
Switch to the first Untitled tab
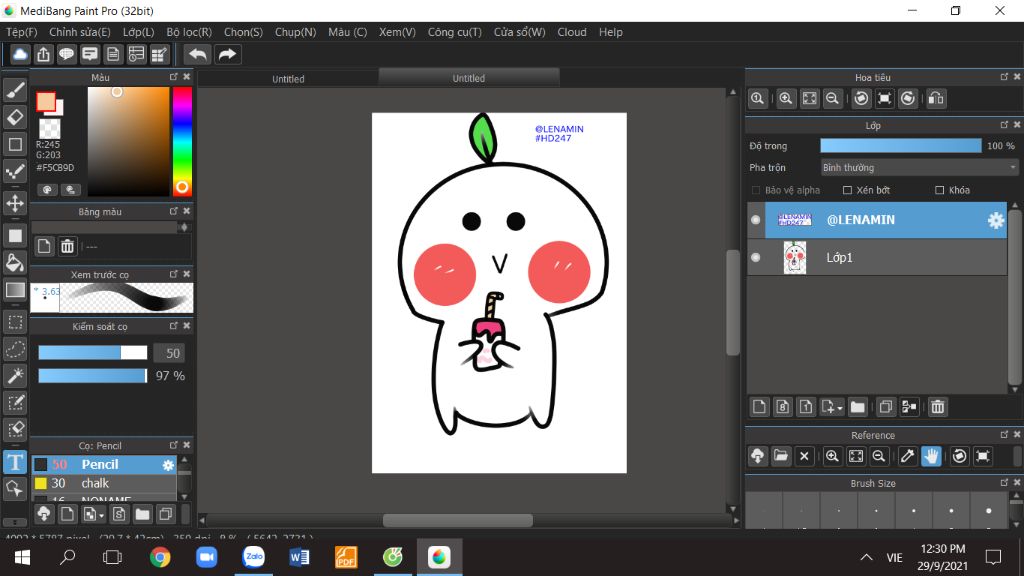pyautogui.click(x=288, y=79)
